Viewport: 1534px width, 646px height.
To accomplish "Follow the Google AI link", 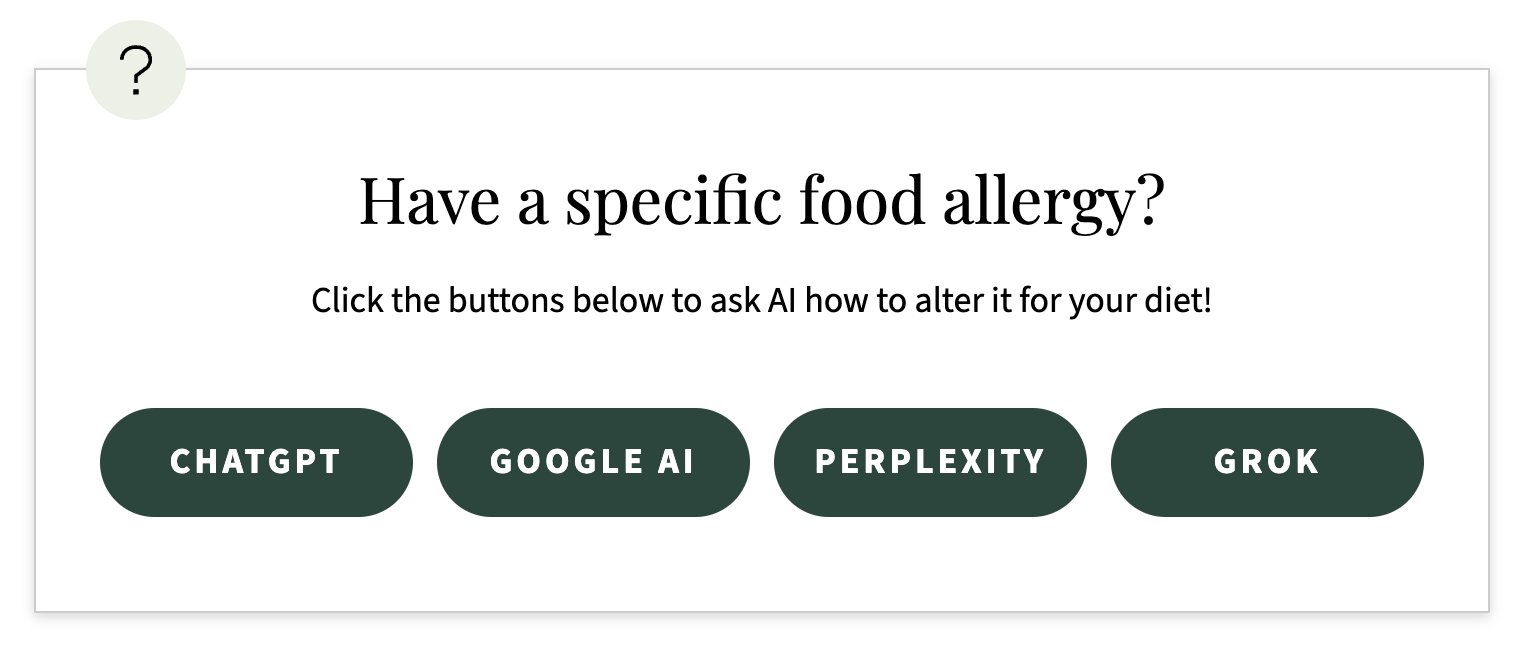I will click(x=593, y=462).
